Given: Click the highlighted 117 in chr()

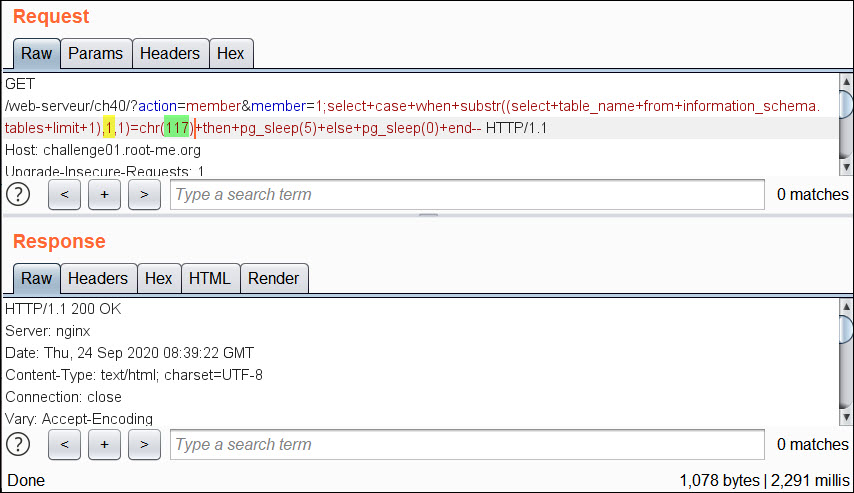Looking at the screenshot, I should 176,128.
